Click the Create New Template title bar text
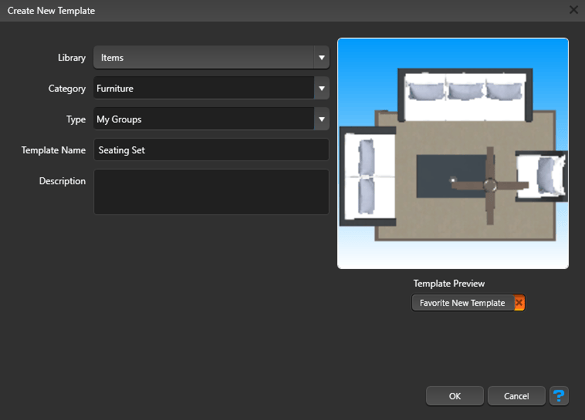Screen dimensions: 585x420 [x=51, y=11]
